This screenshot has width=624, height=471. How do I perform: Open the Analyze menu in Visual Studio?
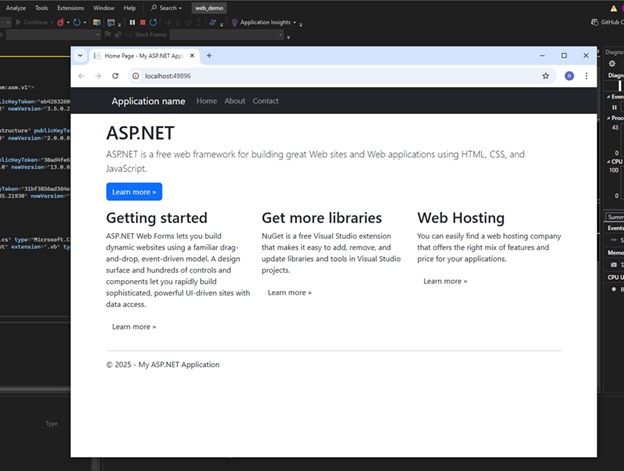16,8
